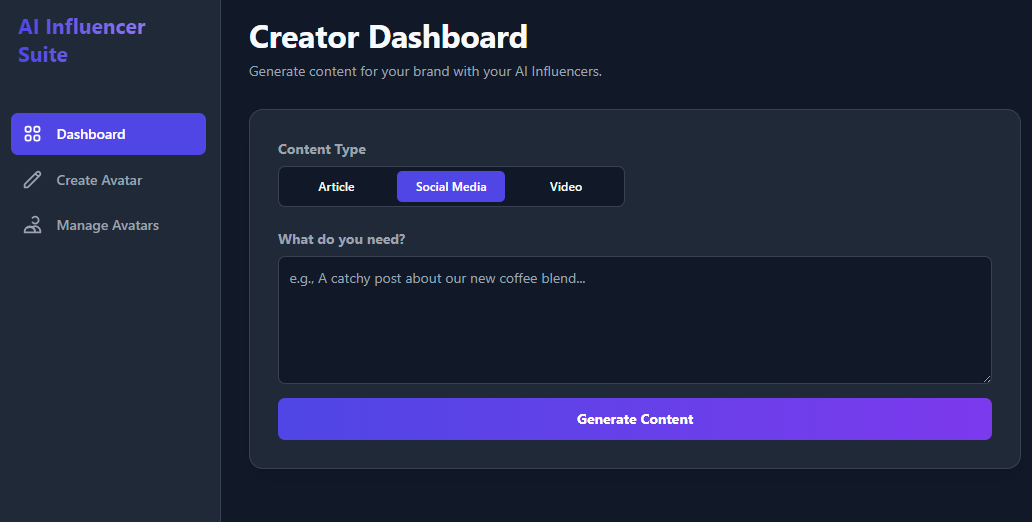The image size is (1032, 522).
Task: Focus the What do you need text area
Action: coord(634,330)
